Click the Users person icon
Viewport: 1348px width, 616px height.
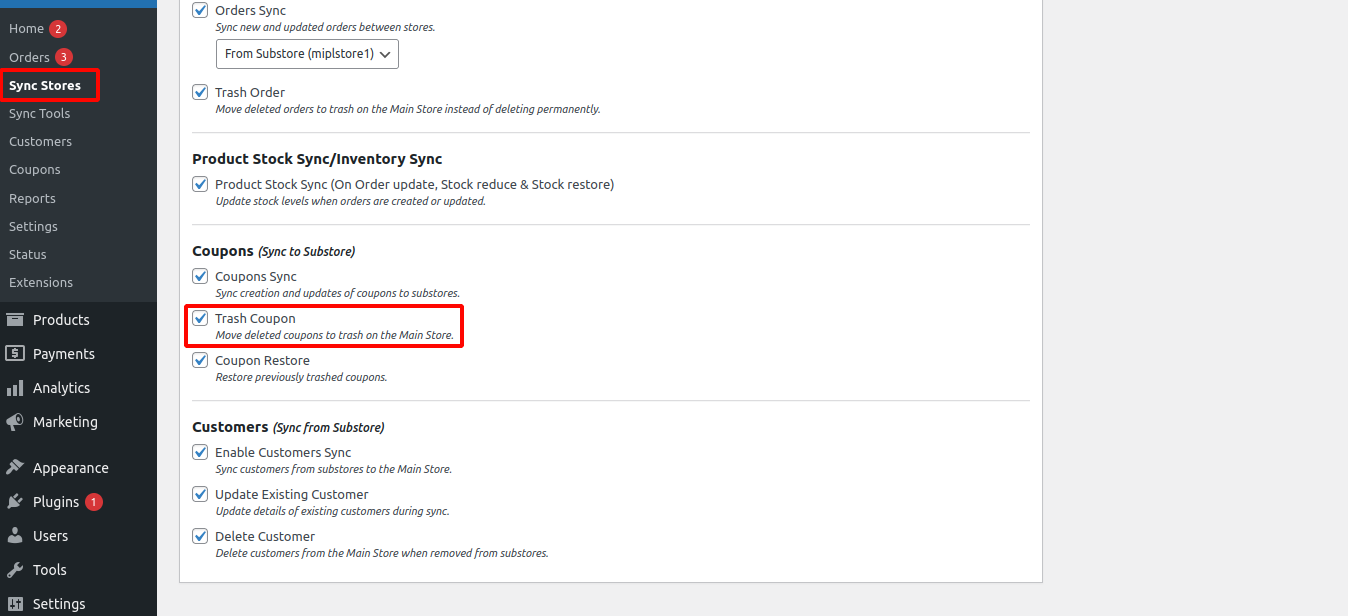pos(15,536)
